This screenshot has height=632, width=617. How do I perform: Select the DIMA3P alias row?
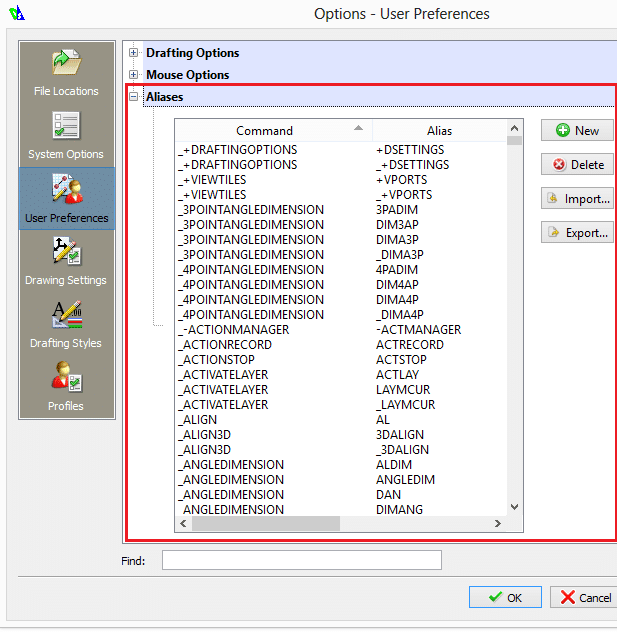click(x=341, y=239)
